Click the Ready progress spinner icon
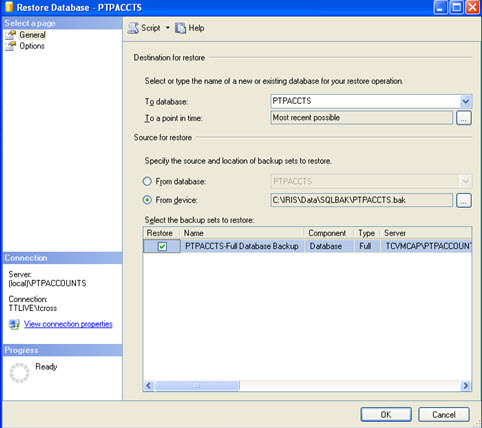 click(19, 373)
